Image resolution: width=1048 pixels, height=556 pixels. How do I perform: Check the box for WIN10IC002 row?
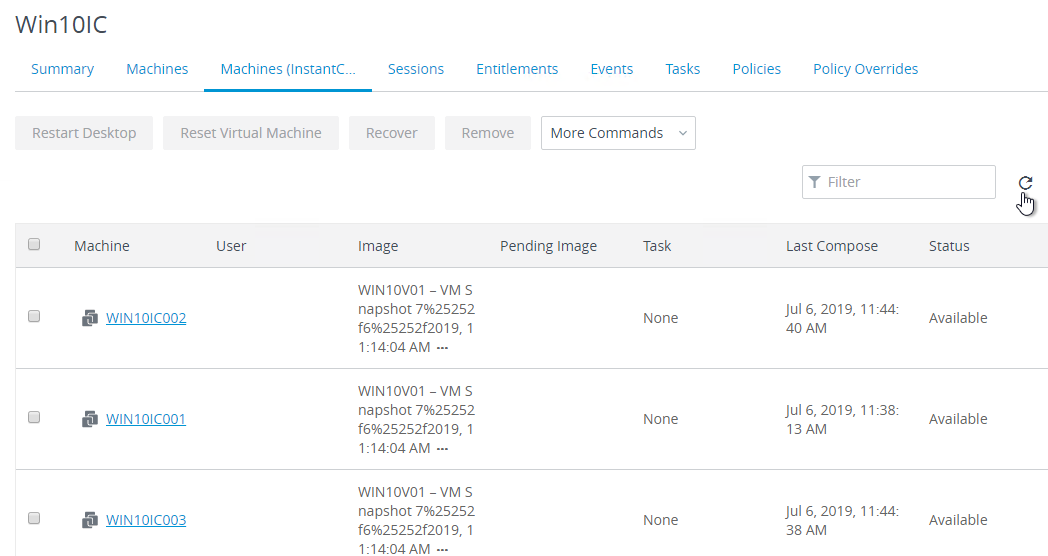pyautogui.click(x=34, y=317)
